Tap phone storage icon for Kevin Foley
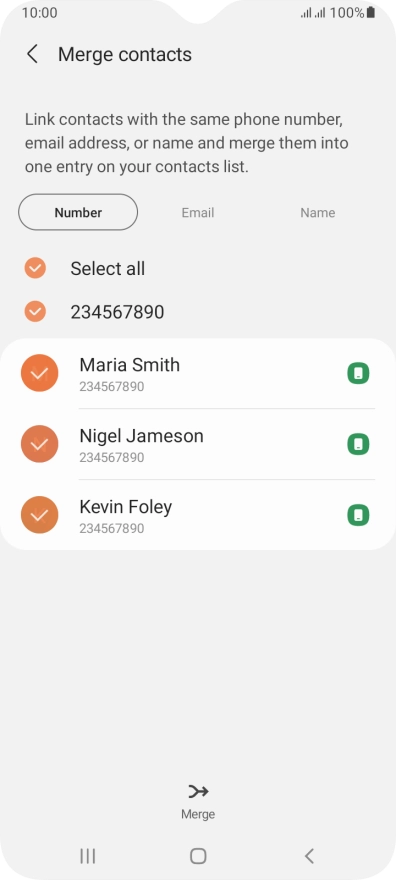The width and height of the screenshot is (396, 880). coord(358,515)
